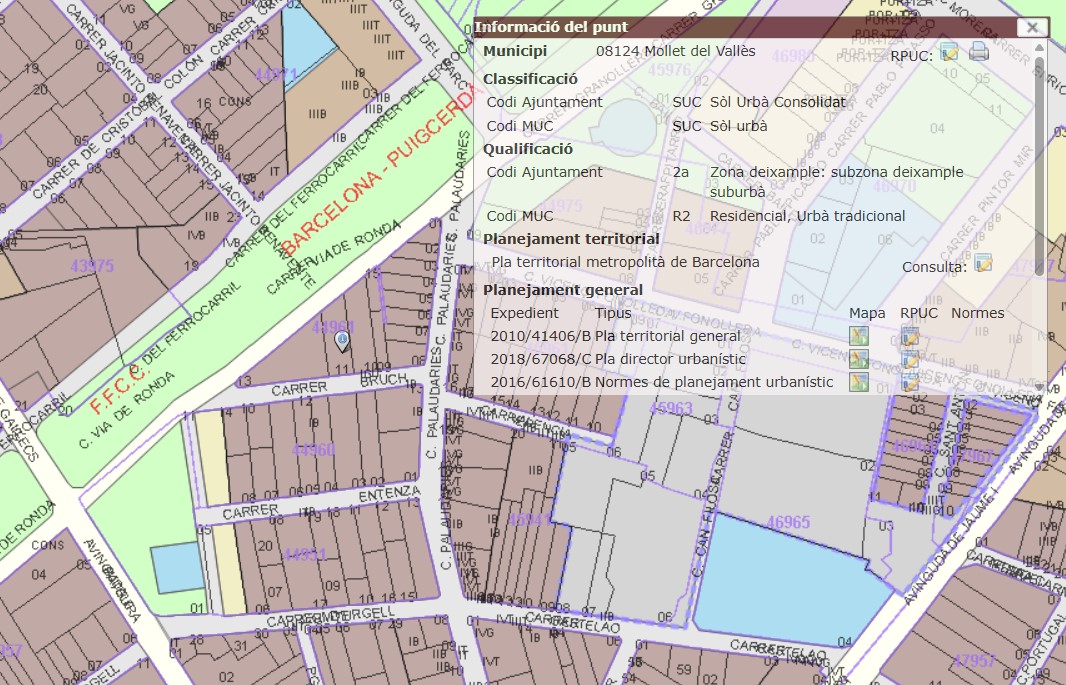Click the panel scrollbar down arrow

pyautogui.click(x=1039, y=387)
